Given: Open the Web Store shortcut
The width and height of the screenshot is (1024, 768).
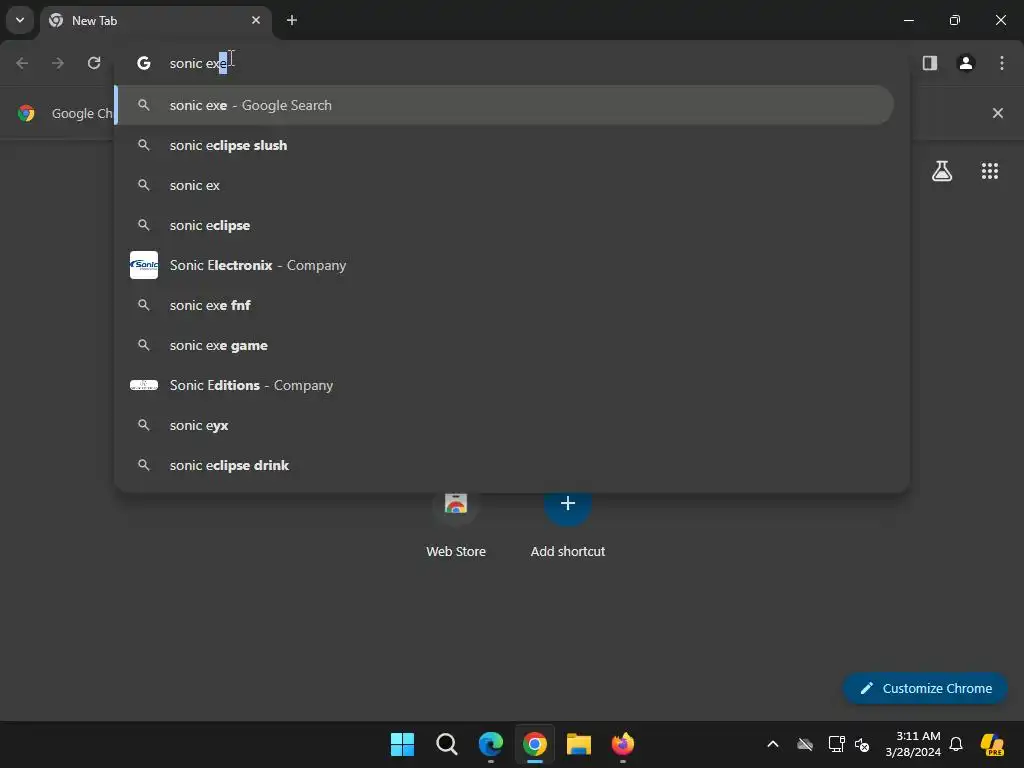Looking at the screenshot, I should pyautogui.click(x=456, y=522).
